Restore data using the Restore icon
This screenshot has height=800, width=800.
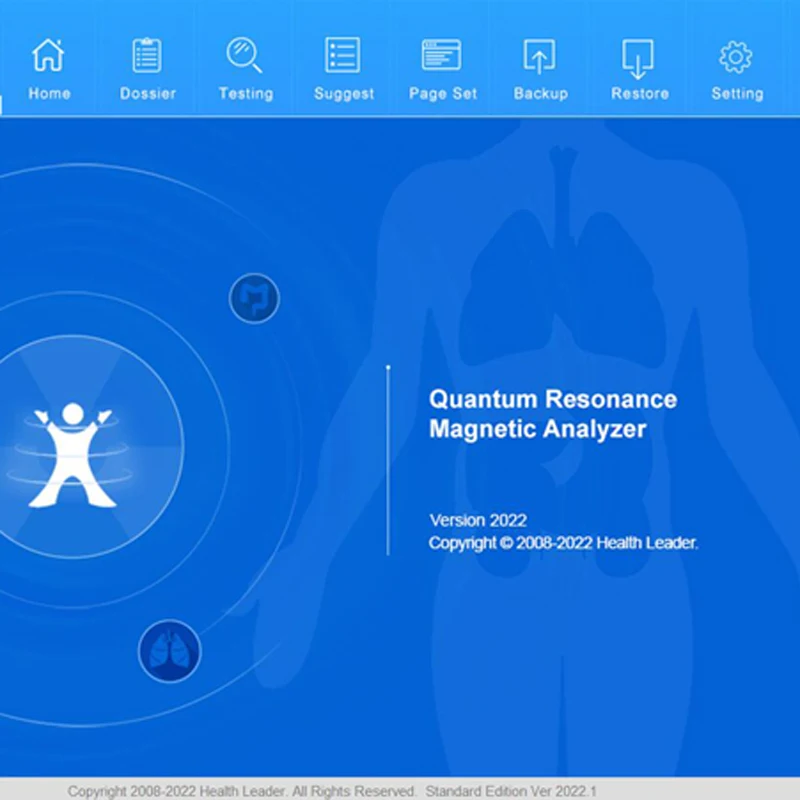pyautogui.click(x=638, y=58)
